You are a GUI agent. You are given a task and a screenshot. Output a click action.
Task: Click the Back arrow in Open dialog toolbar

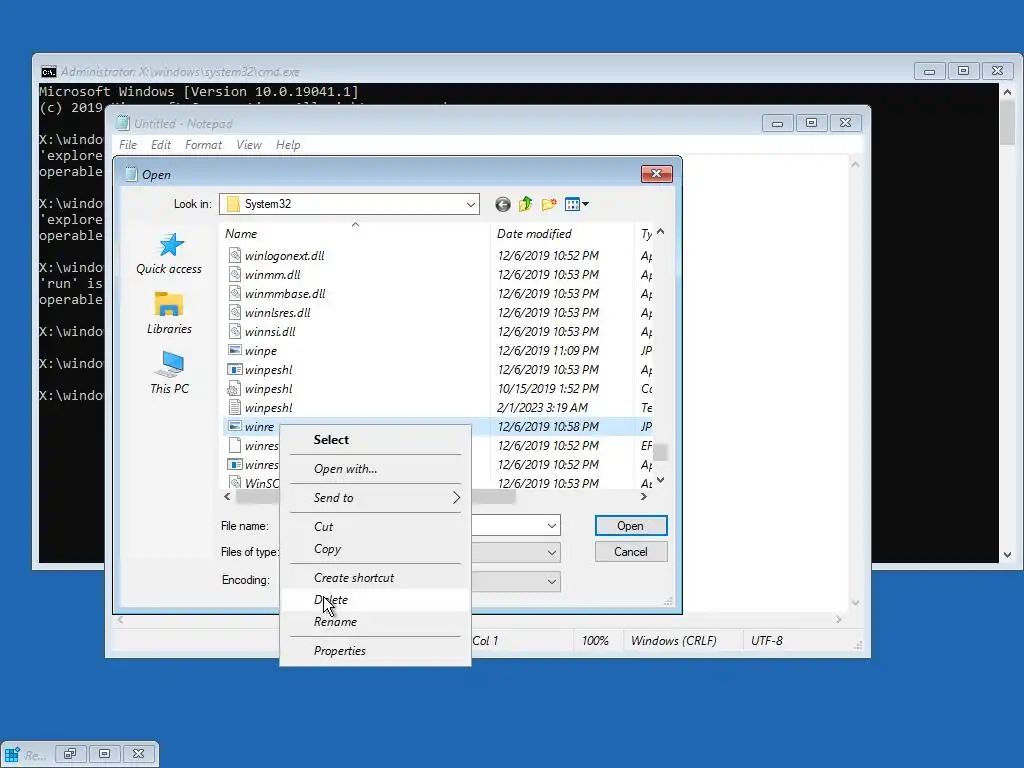(x=502, y=204)
